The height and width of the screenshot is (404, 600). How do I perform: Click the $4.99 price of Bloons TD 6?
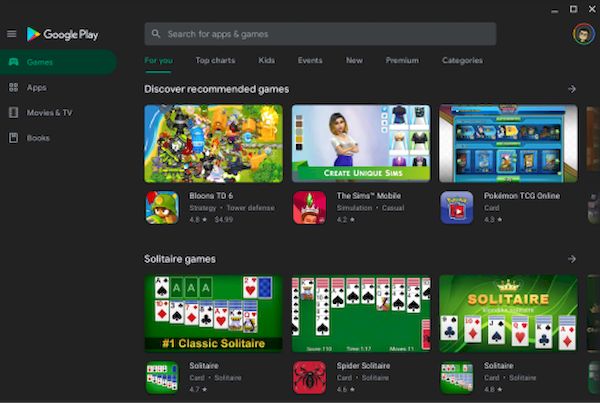click(223, 220)
